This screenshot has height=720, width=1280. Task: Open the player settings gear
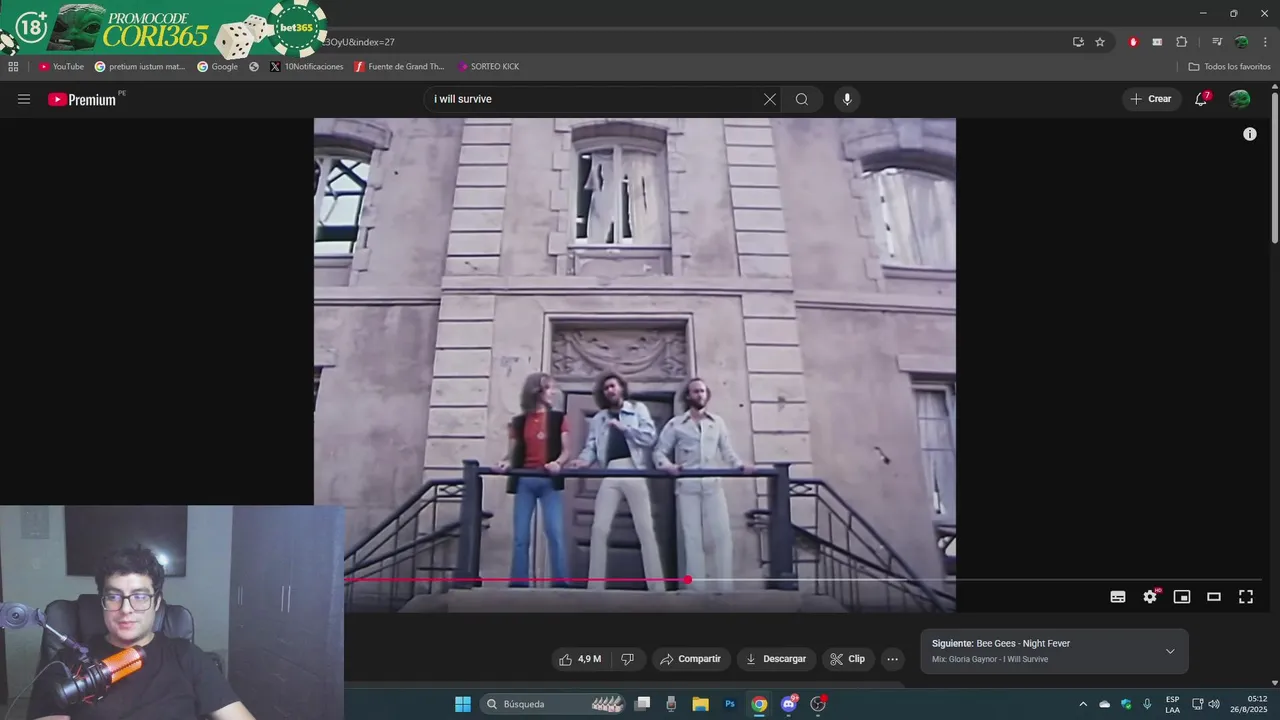[1150, 597]
